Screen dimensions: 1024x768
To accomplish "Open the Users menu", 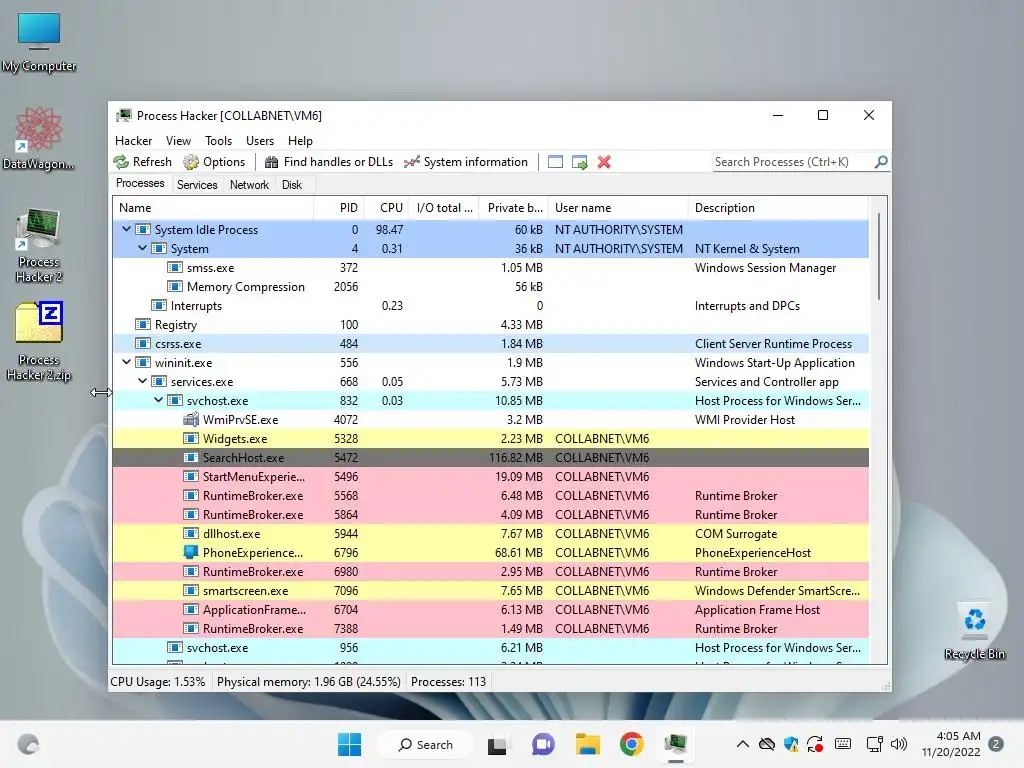I will coord(260,140).
